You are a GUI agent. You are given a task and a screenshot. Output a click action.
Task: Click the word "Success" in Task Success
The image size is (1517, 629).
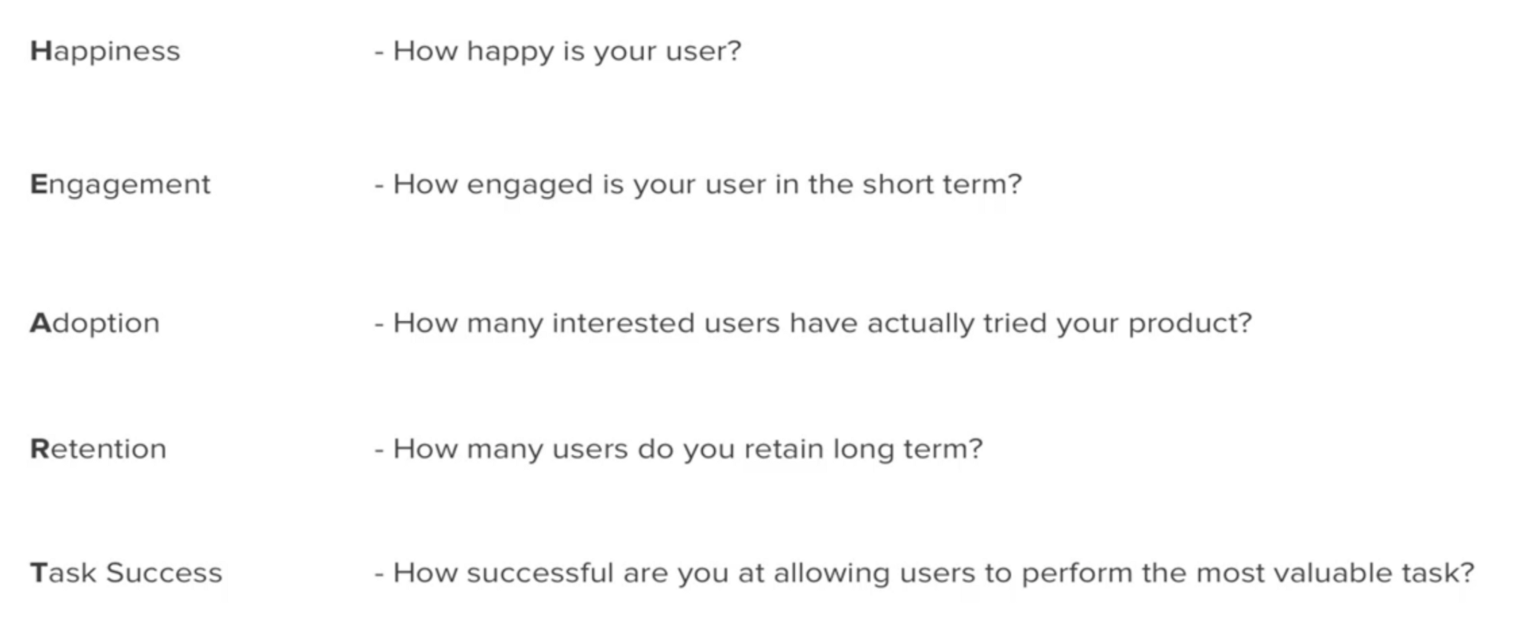164,573
